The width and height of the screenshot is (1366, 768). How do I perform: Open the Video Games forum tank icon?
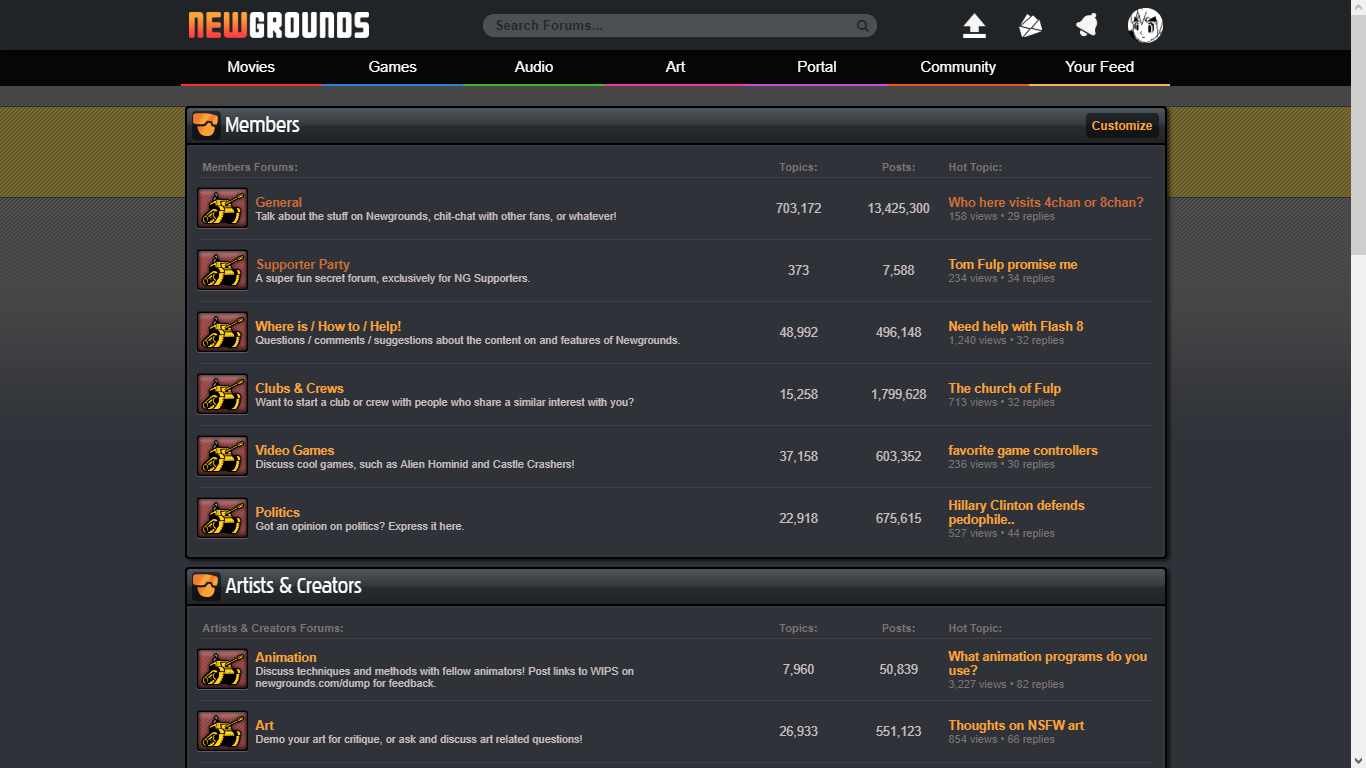coord(222,456)
